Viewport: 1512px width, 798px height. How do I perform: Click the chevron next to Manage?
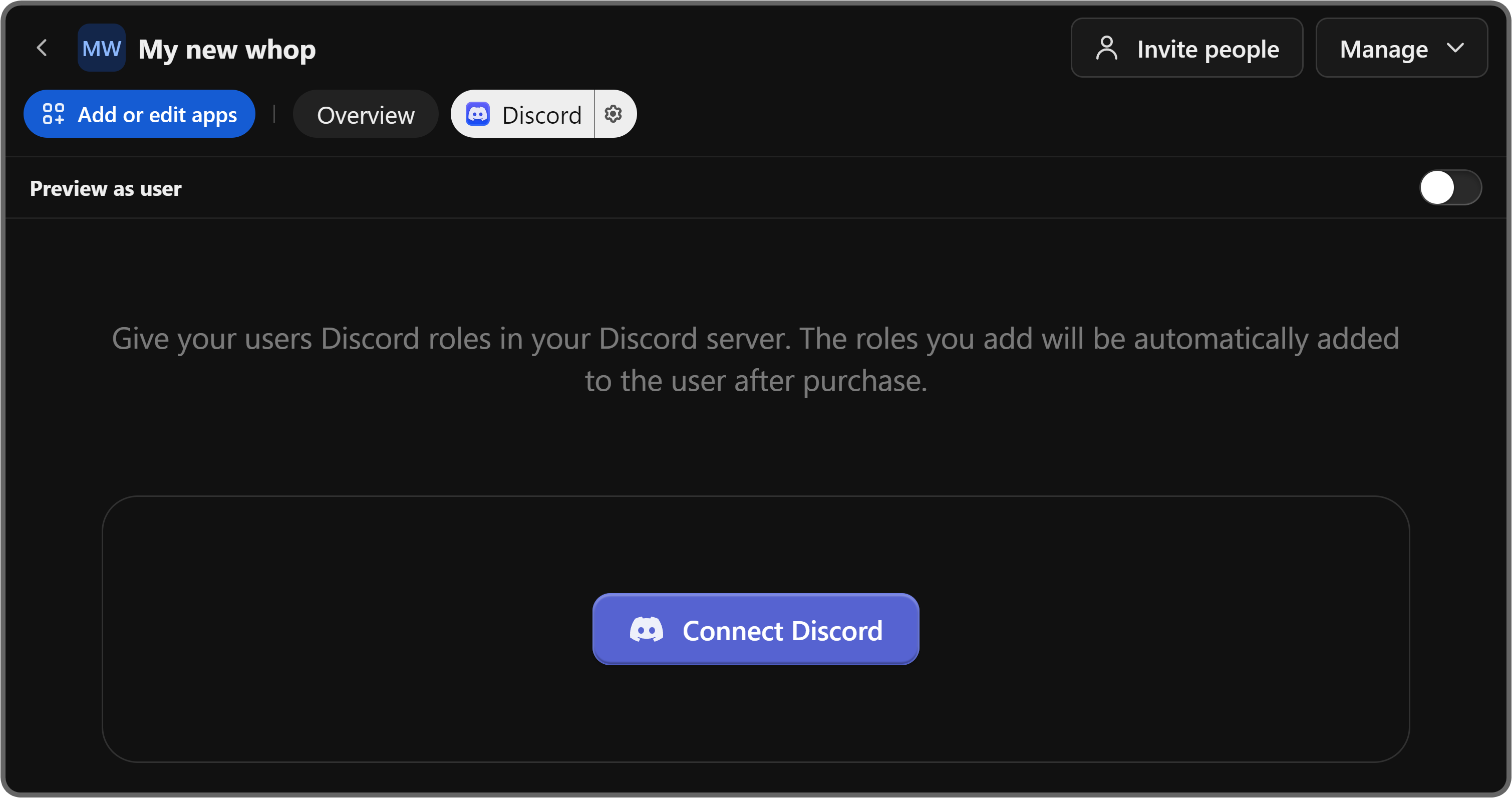click(1455, 49)
